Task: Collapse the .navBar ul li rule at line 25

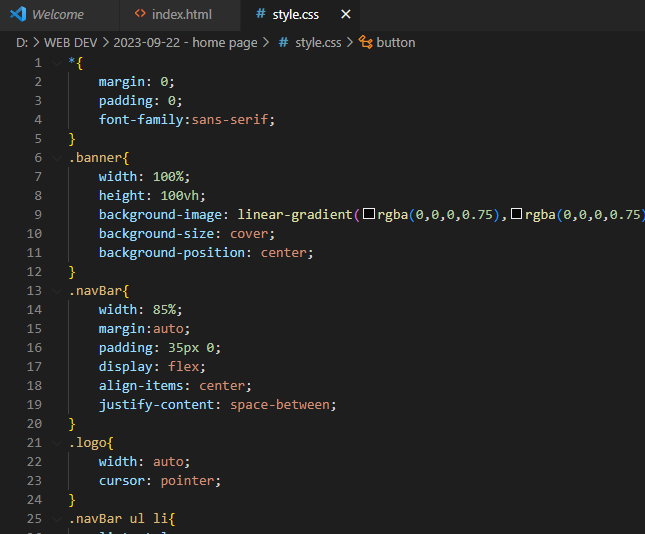Action: click(57, 519)
